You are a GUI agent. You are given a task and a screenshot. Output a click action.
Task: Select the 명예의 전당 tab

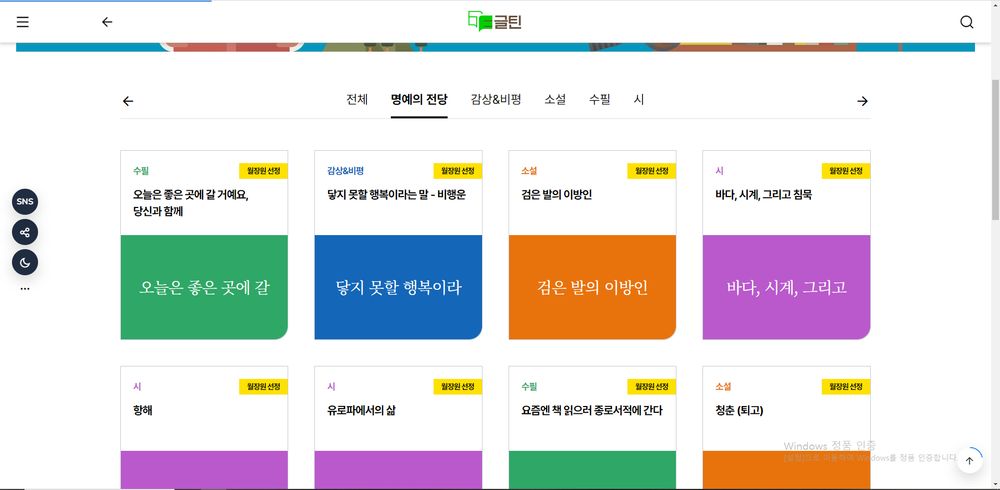[x=419, y=100]
